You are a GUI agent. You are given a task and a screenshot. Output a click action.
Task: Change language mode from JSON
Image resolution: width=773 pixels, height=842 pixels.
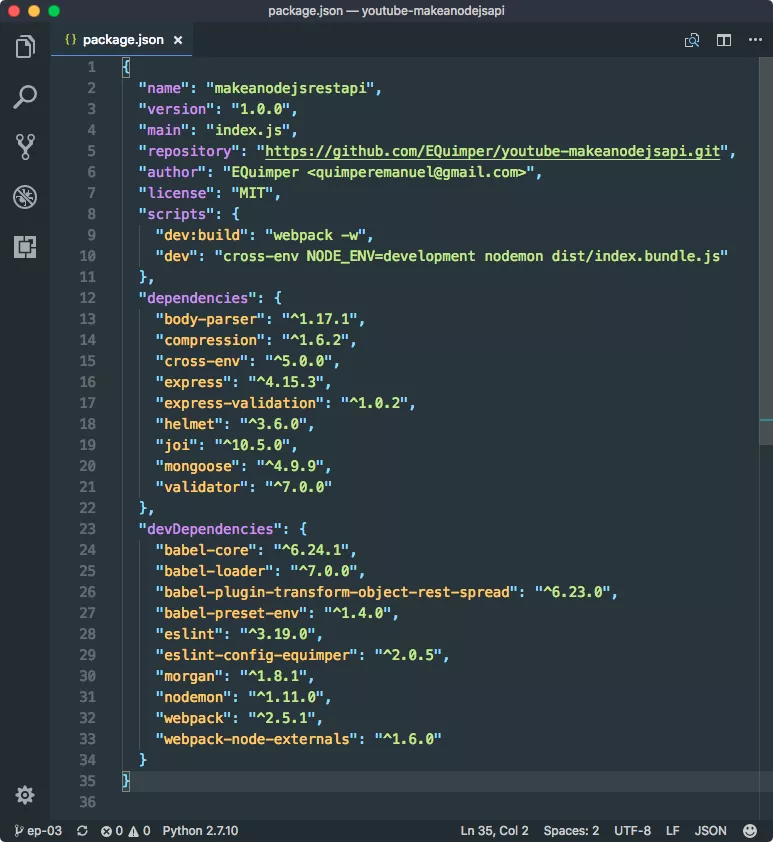pyautogui.click(x=710, y=831)
